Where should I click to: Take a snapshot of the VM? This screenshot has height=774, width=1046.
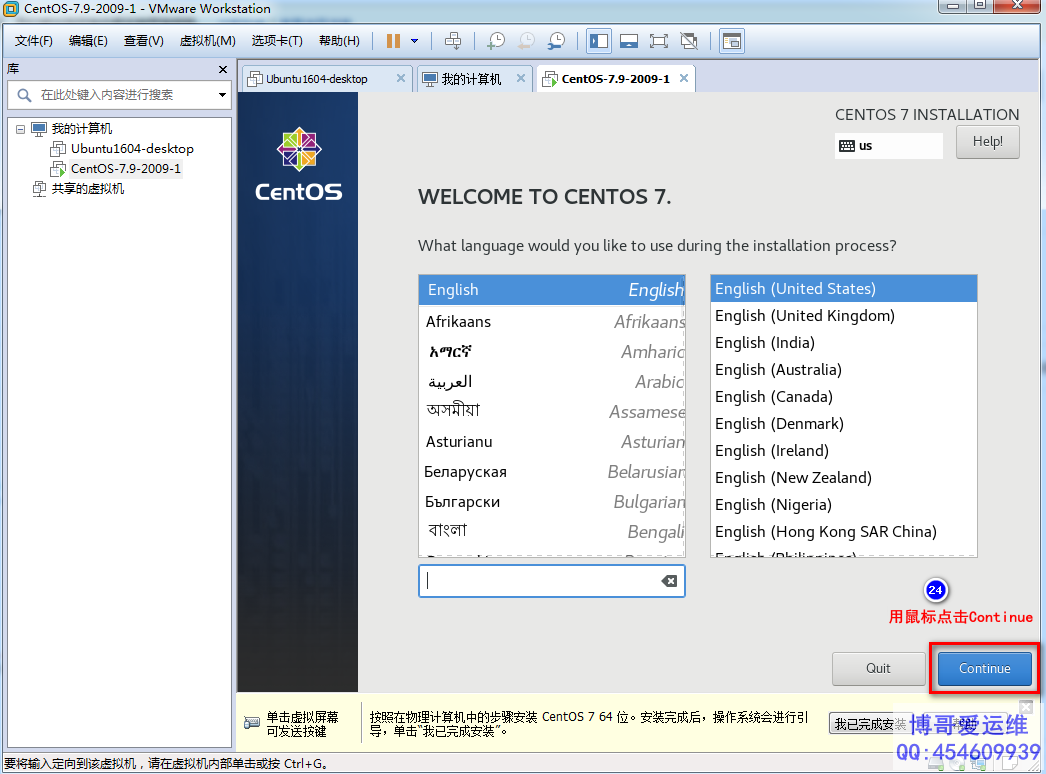point(496,41)
